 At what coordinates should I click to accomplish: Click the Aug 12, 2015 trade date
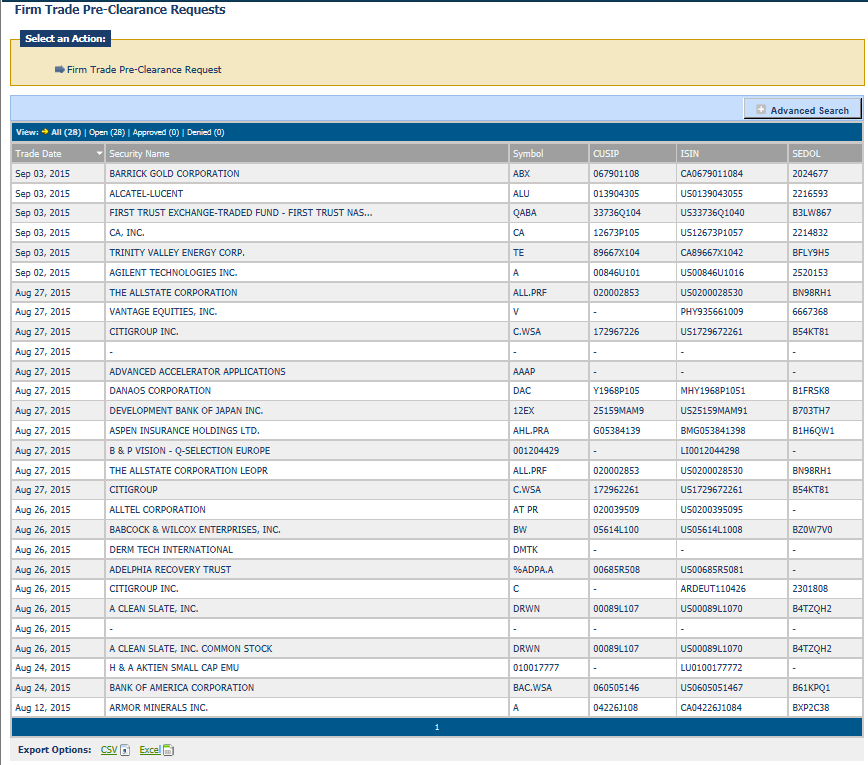pos(43,707)
